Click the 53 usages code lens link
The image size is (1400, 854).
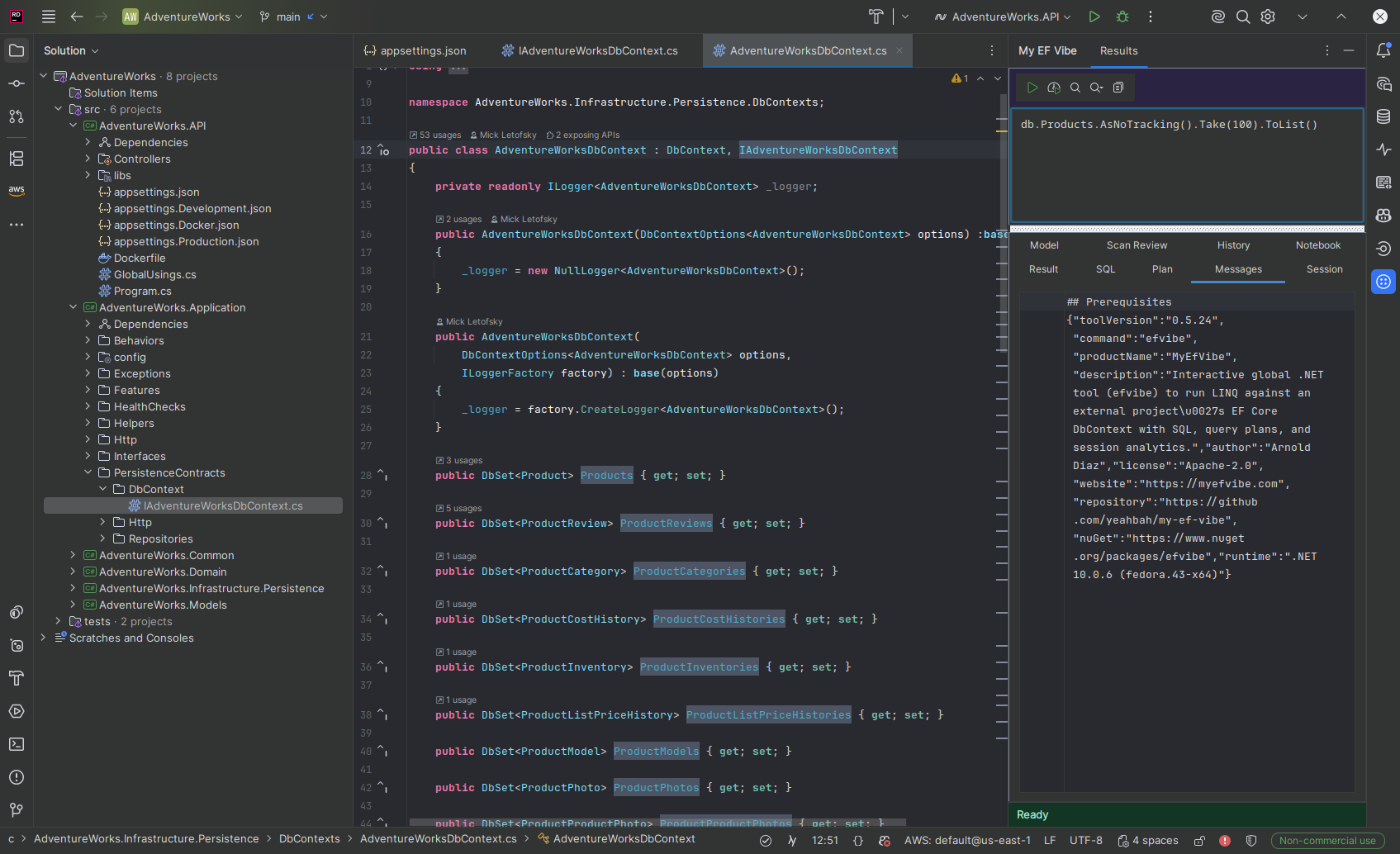435,135
